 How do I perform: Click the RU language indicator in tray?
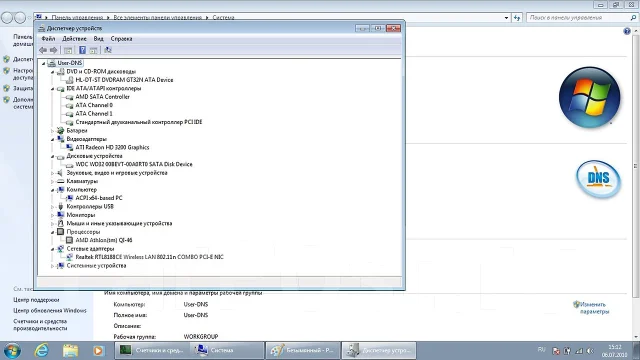tap(542, 350)
